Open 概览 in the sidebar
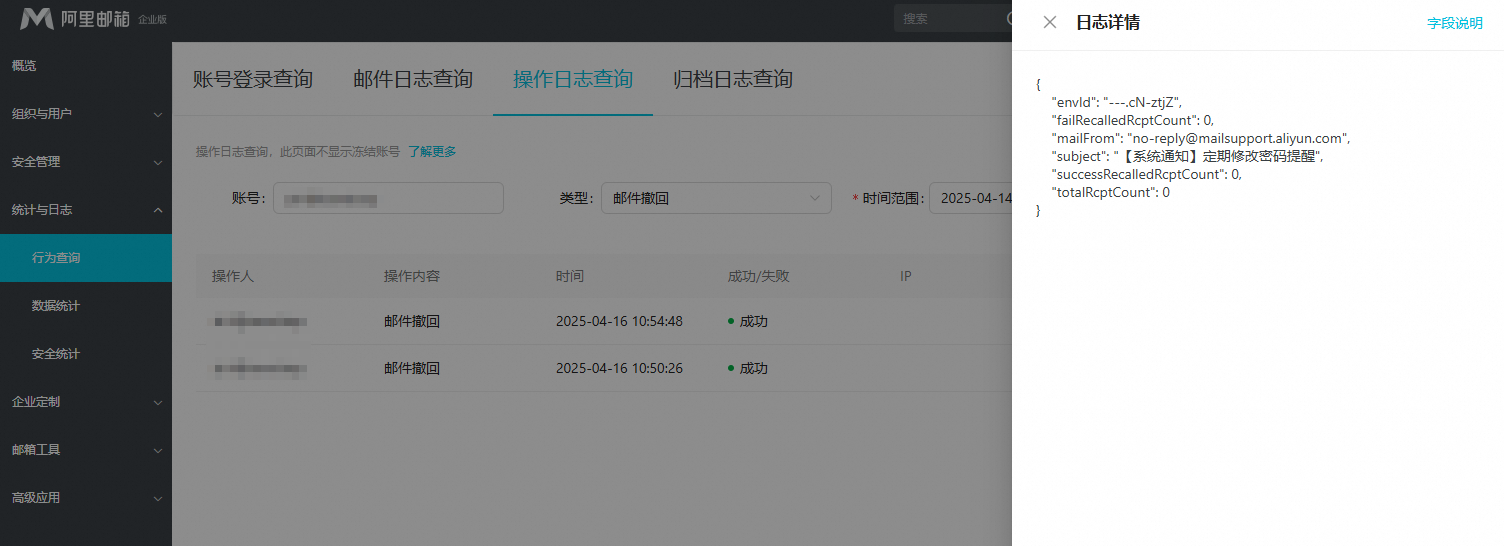Screen dimensions: 1504x546 [x=24, y=66]
